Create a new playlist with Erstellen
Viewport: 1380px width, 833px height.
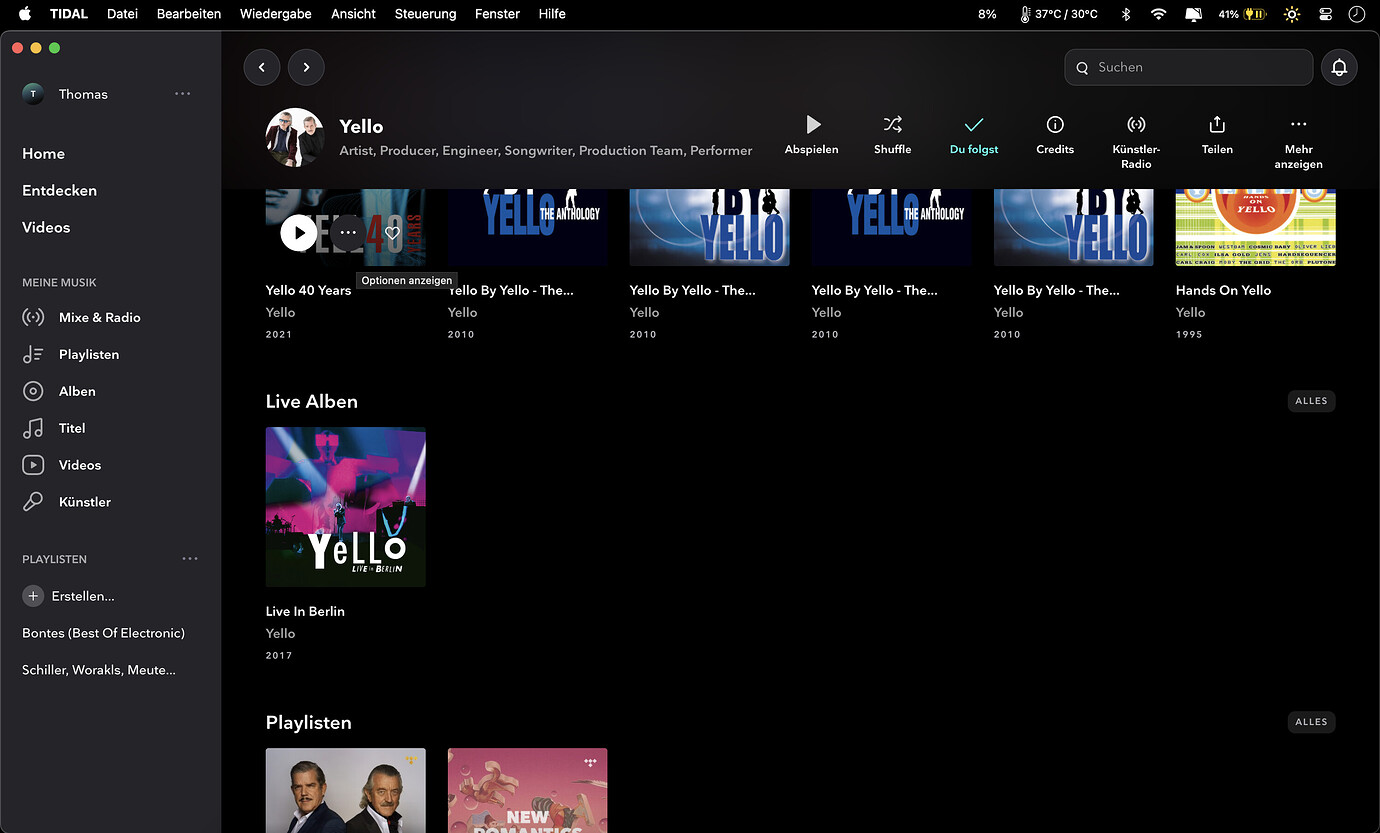coord(69,596)
